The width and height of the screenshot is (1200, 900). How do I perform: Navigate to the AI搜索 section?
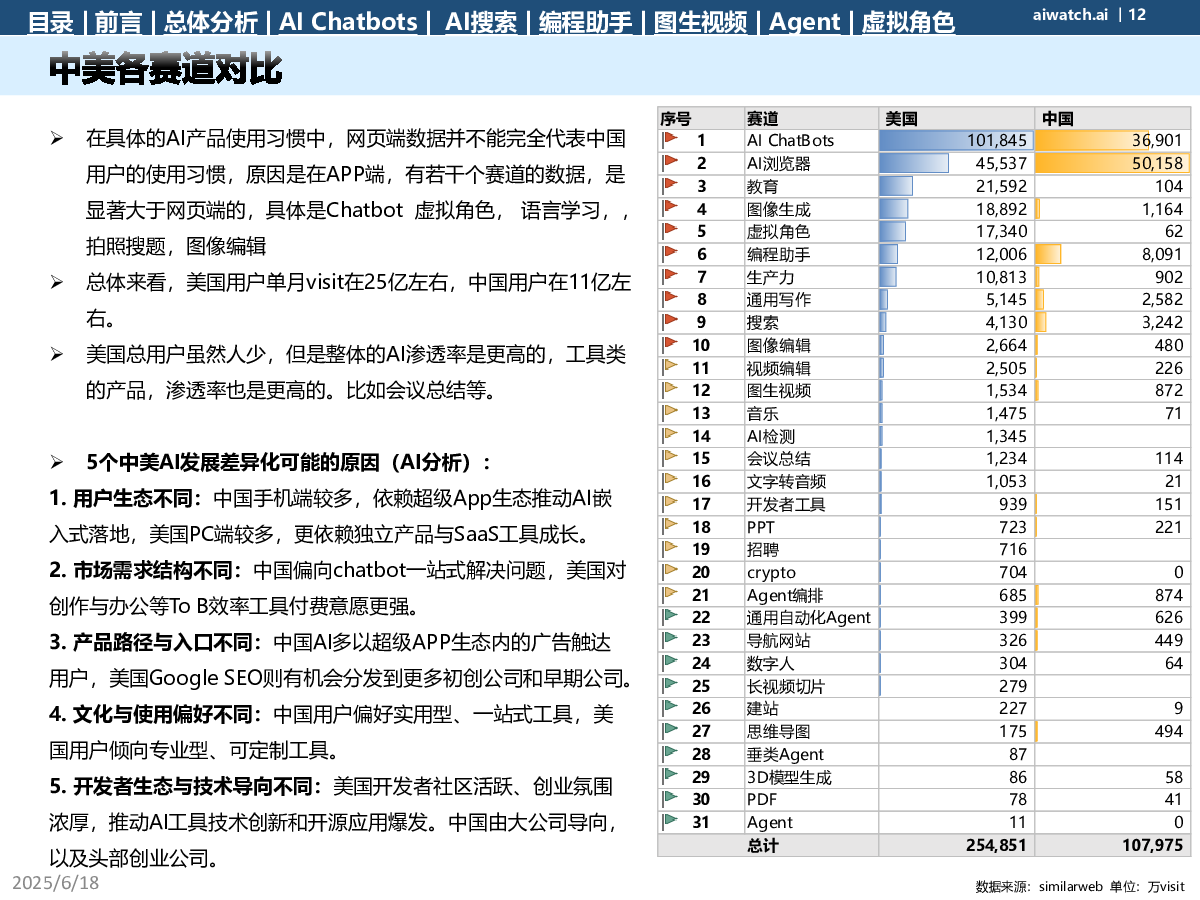point(481,21)
